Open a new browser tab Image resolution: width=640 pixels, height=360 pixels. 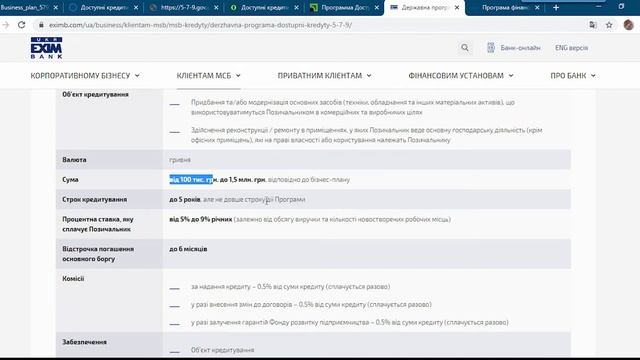pos(556,7)
